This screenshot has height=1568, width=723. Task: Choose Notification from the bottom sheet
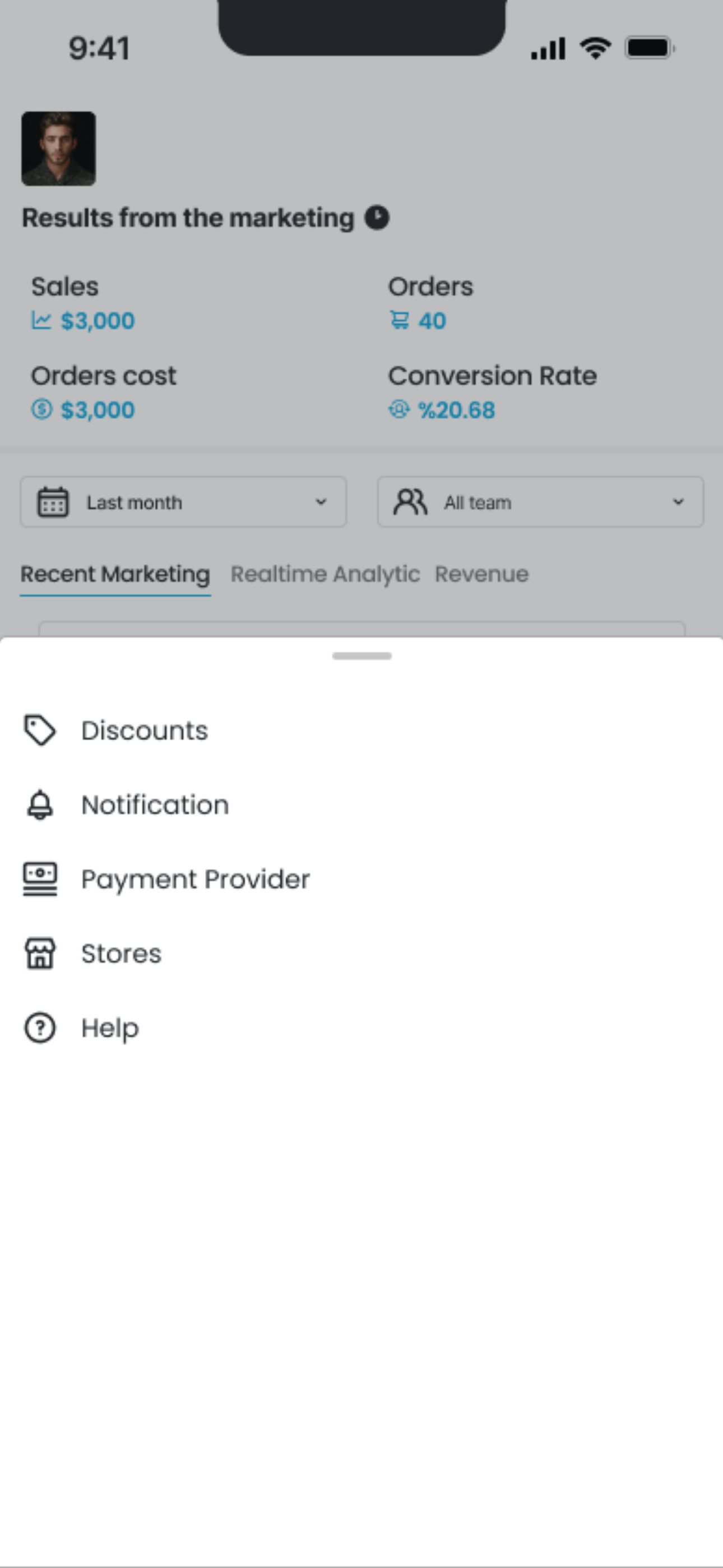361,805
